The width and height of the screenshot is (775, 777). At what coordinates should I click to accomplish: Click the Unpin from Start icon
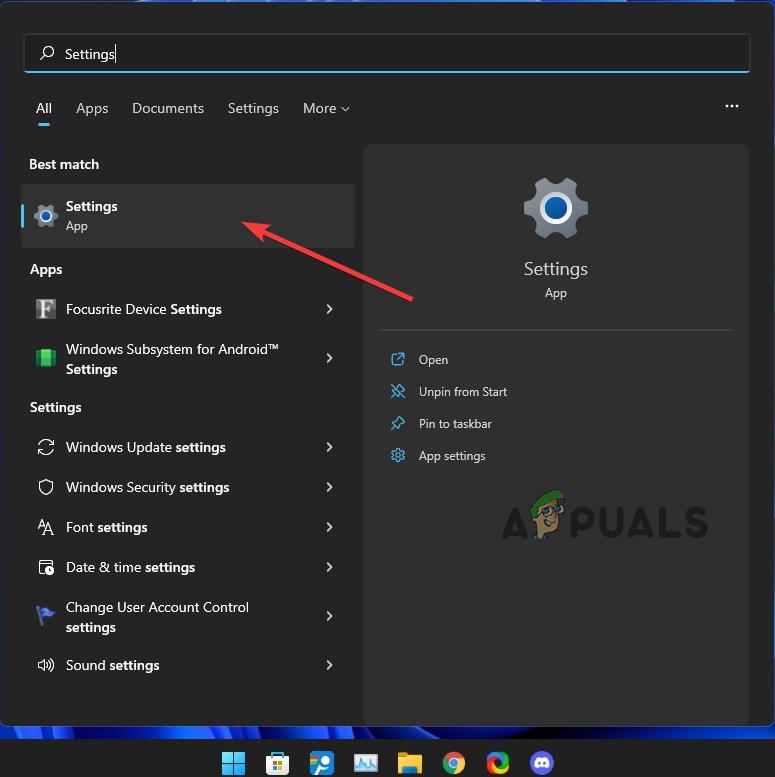click(398, 391)
